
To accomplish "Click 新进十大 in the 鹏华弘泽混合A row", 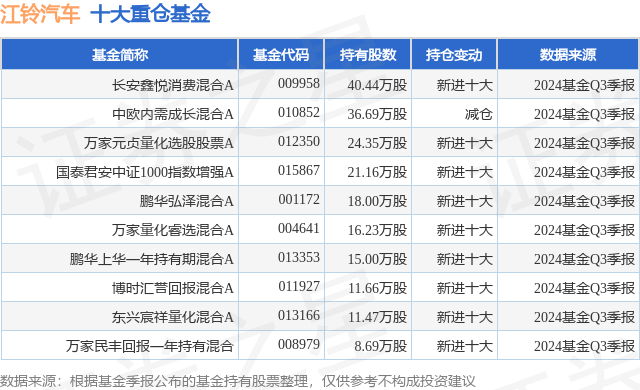I will click(465, 201).
